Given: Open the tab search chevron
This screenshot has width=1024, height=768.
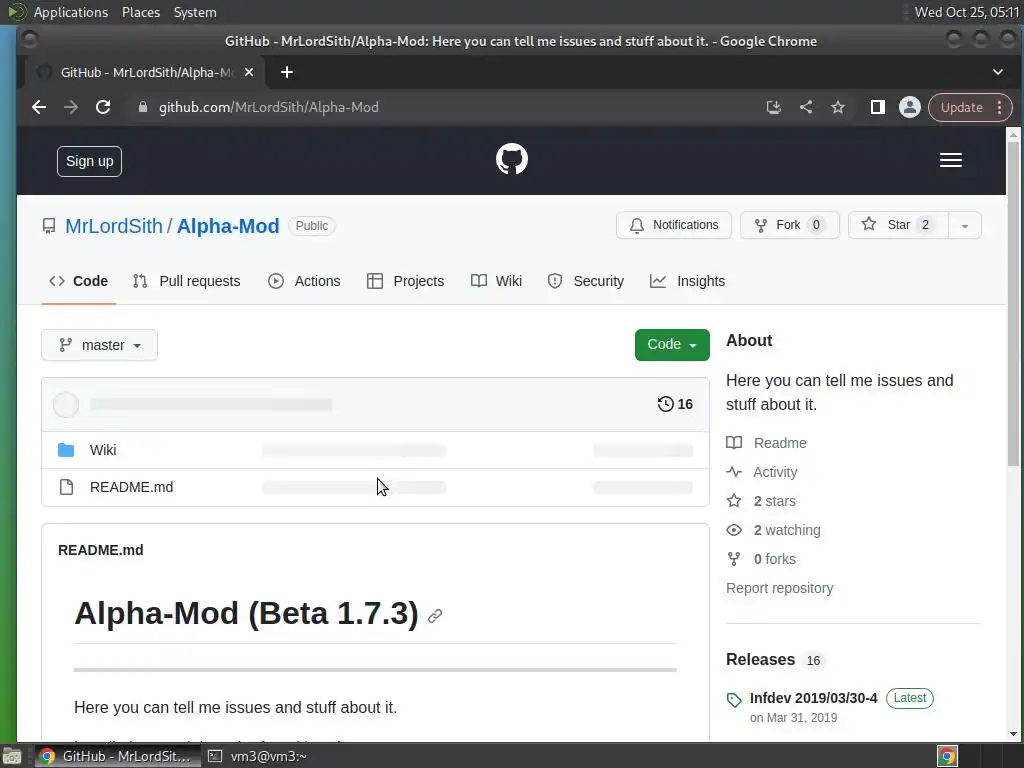Looking at the screenshot, I should [997, 72].
